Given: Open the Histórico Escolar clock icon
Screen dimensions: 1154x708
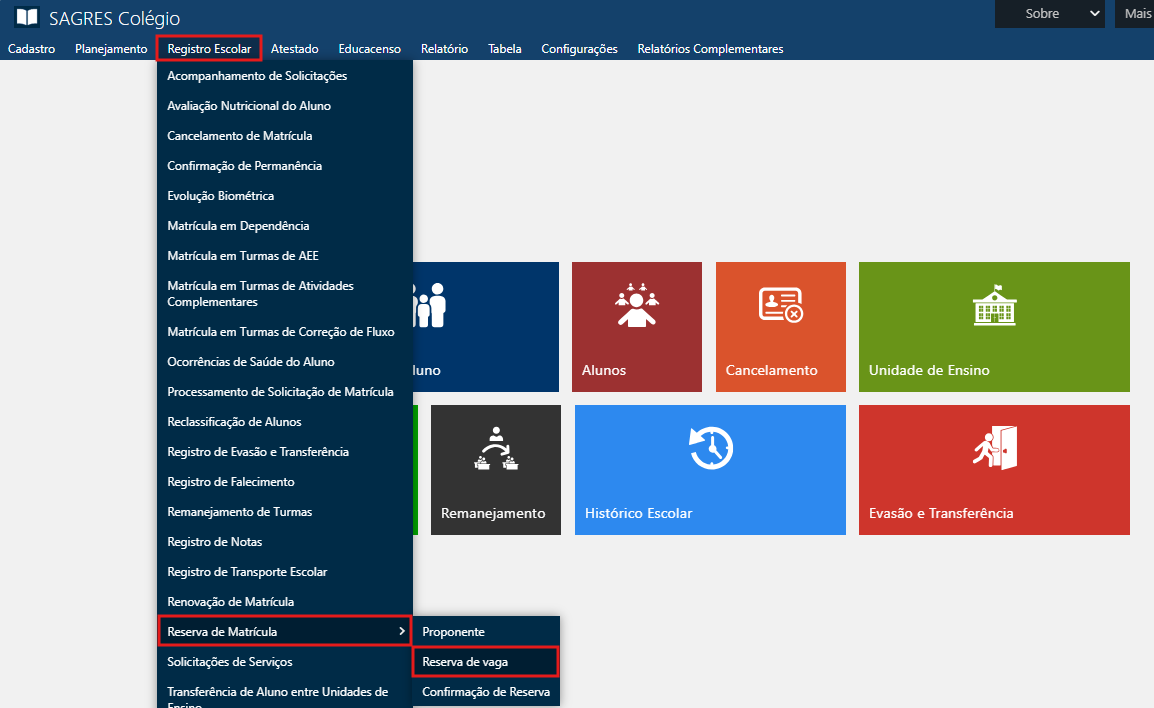Looking at the screenshot, I should pos(710,447).
